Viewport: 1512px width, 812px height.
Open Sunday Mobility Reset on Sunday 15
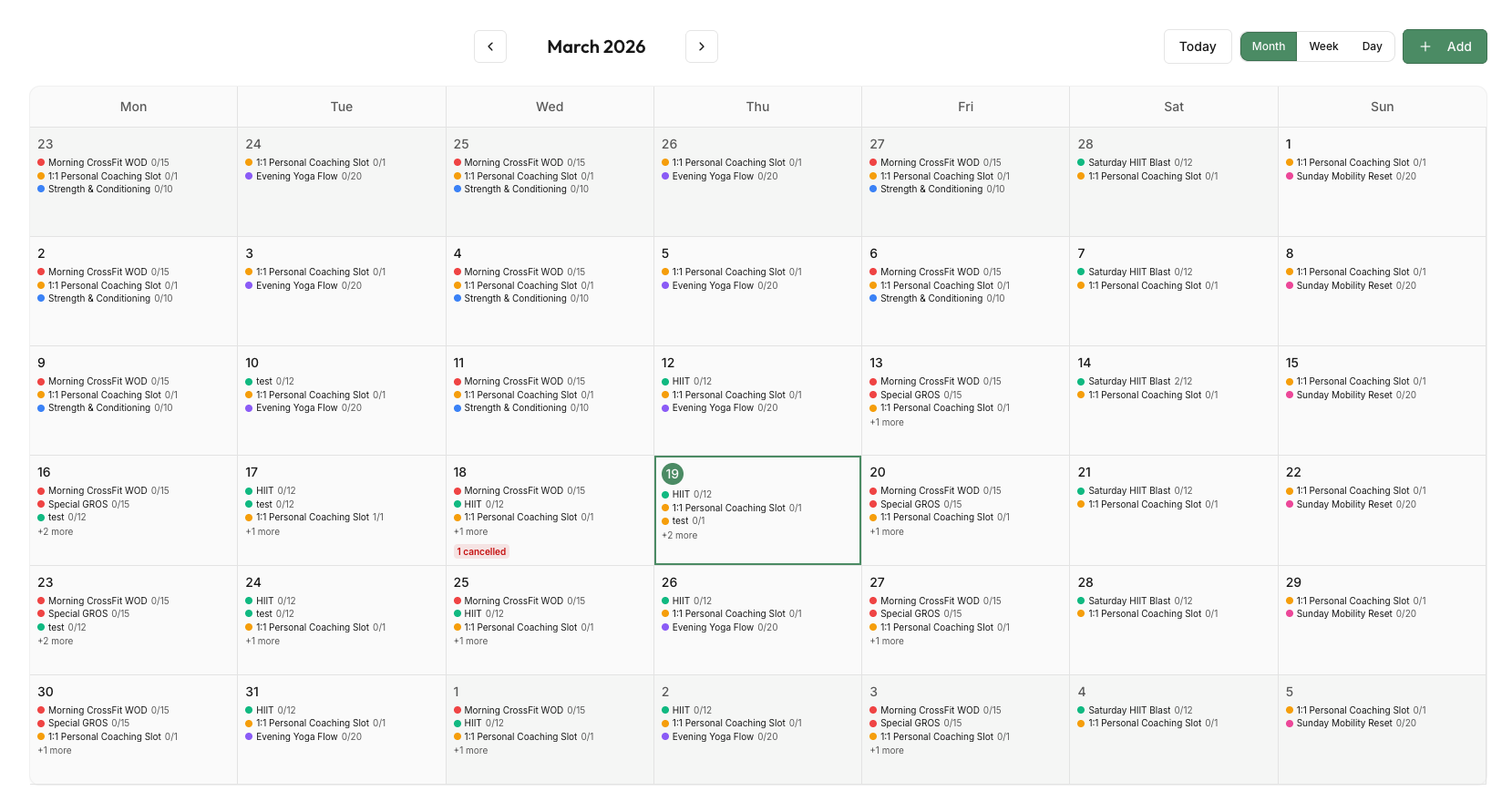[1352, 395]
